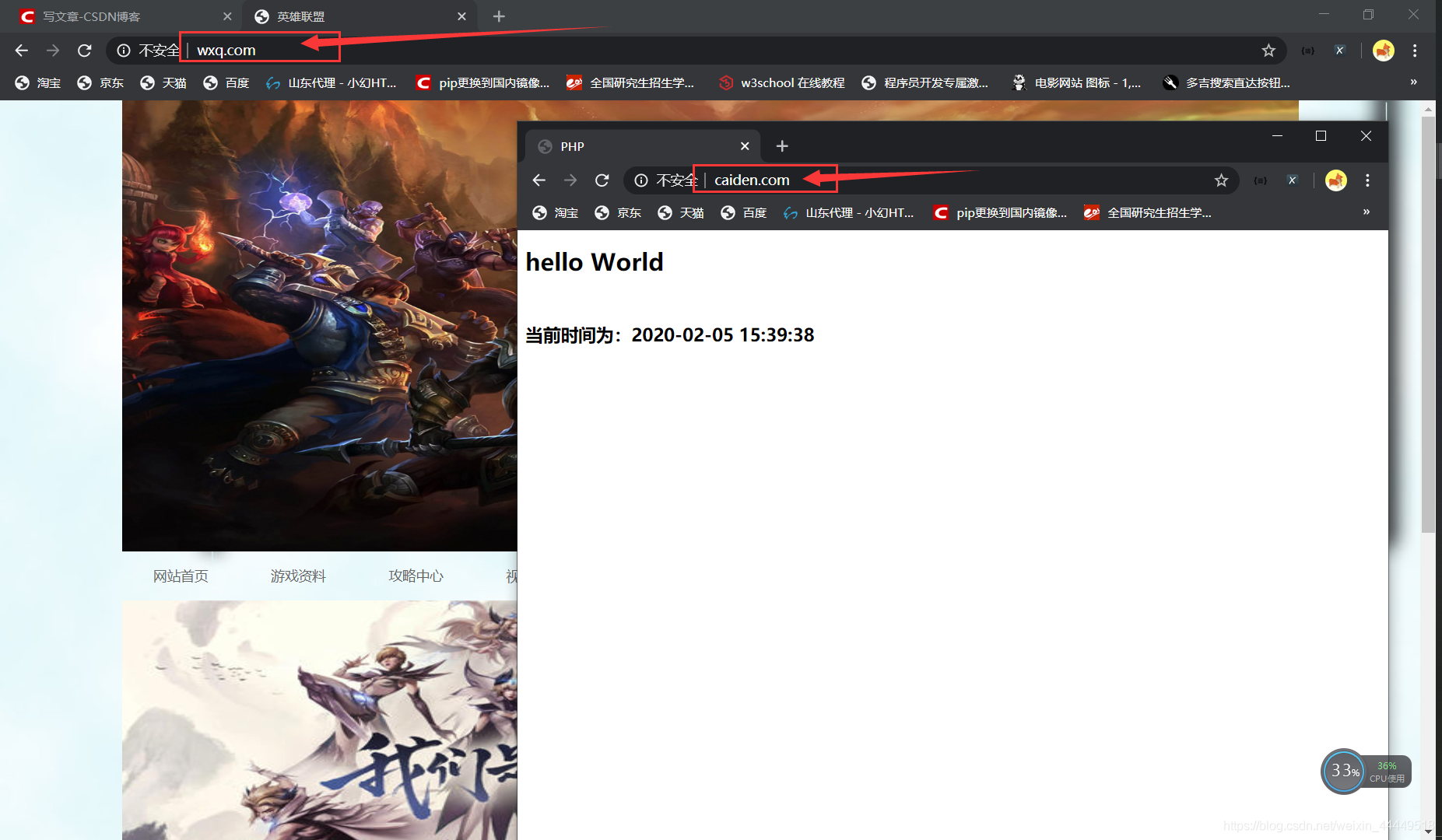
Task: Open pip更换到国内镜像 bookmark in caiden.com window
Action: pos(1000,213)
